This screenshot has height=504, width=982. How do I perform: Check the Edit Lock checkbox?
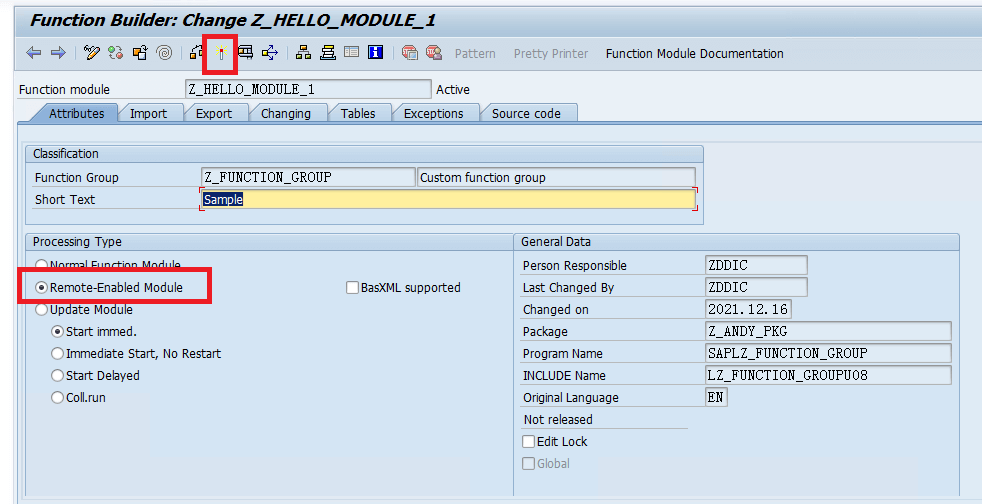(x=529, y=442)
